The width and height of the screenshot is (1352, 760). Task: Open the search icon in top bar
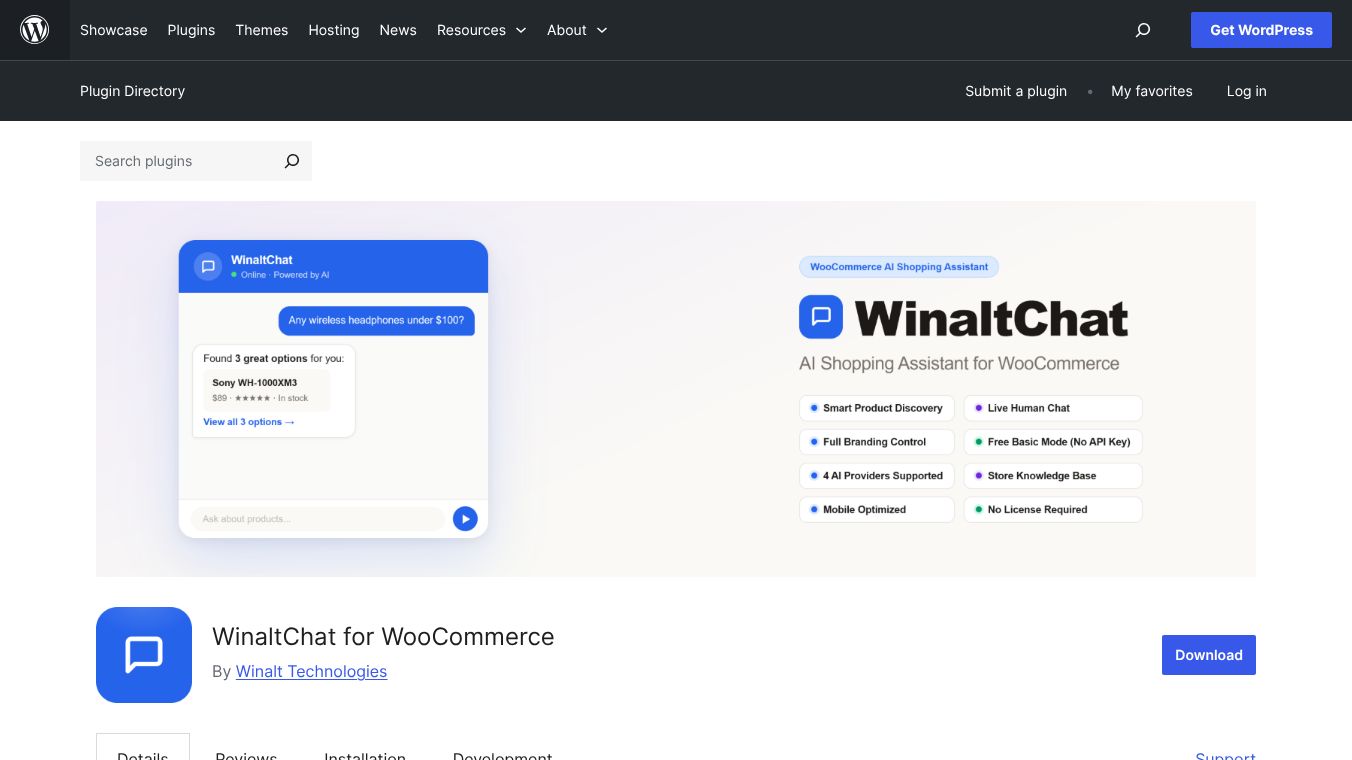point(1143,30)
